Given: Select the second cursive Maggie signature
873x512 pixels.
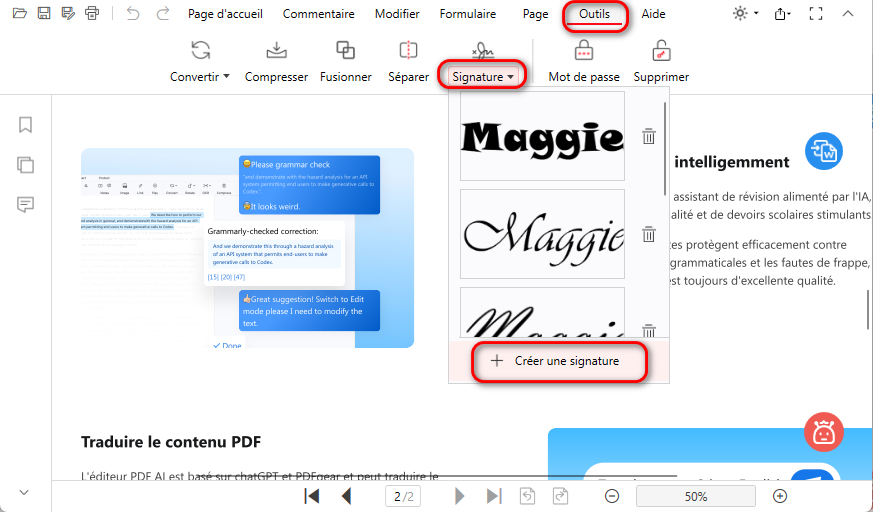Looking at the screenshot, I should coord(542,234).
